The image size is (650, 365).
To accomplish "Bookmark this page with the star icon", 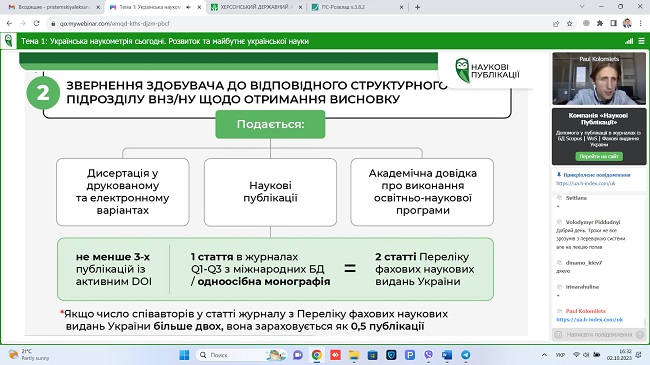I will [x=570, y=24].
